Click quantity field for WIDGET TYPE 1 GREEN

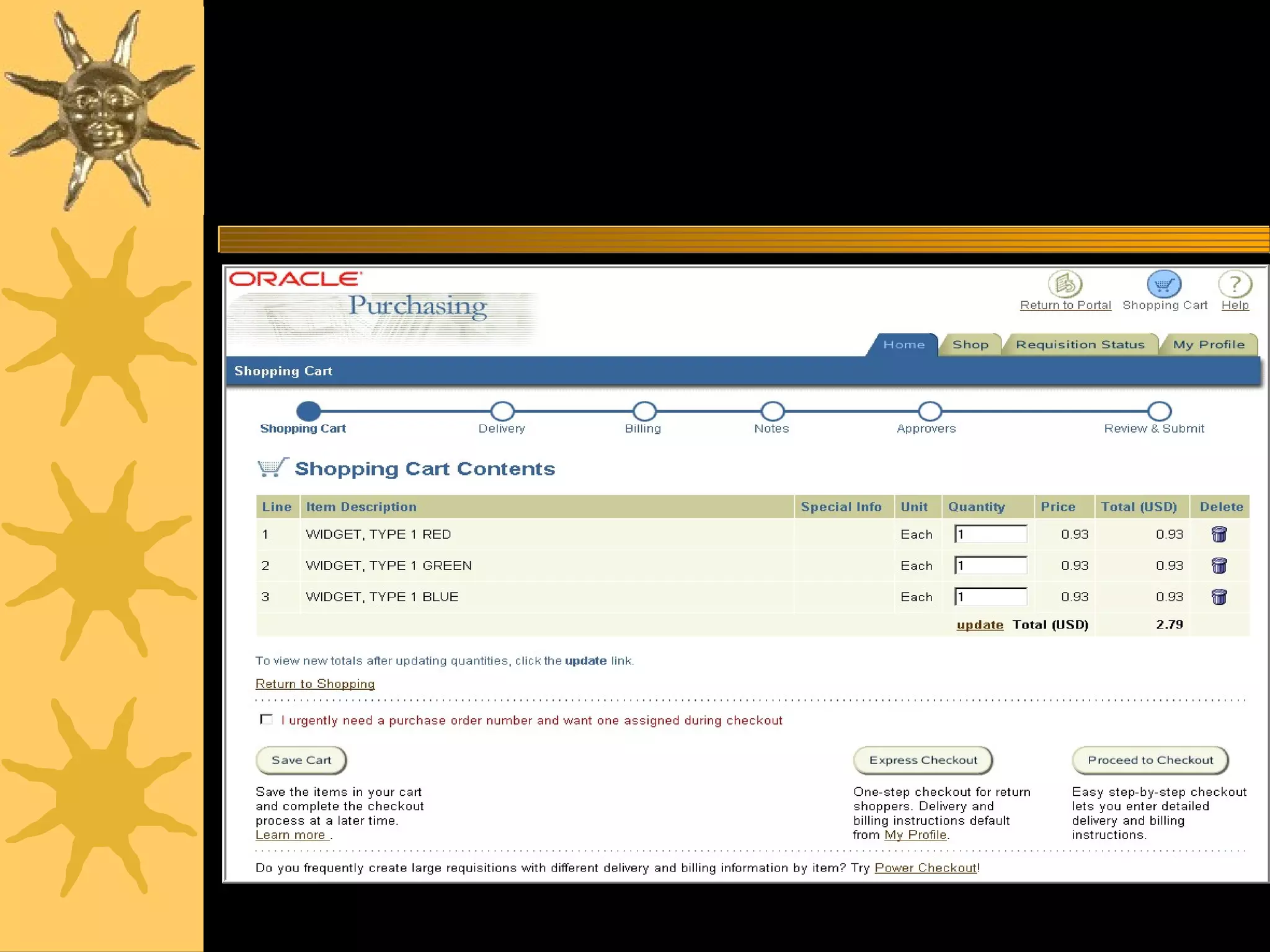pyautogui.click(x=990, y=565)
